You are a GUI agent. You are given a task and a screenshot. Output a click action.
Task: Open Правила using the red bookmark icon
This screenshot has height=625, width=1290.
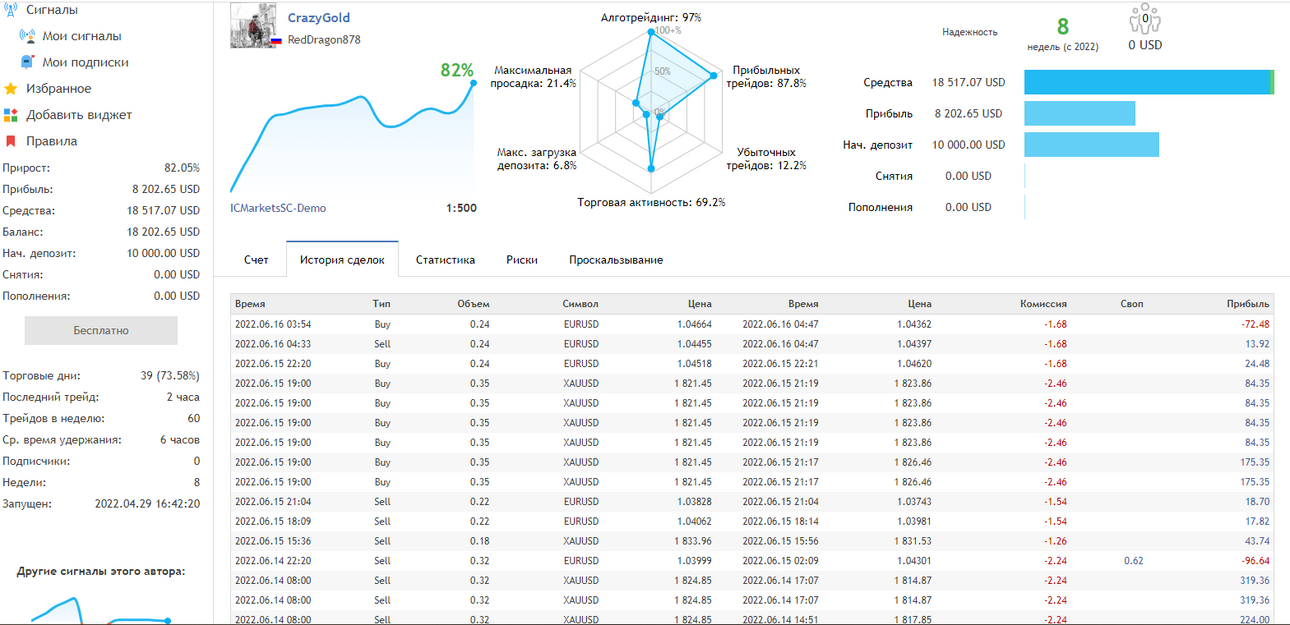[x=11, y=141]
